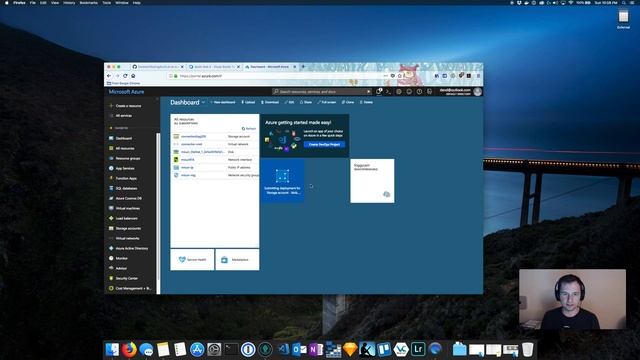Open Lightroom from the Dock
This screenshot has height=360, width=640.
point(418,349)
